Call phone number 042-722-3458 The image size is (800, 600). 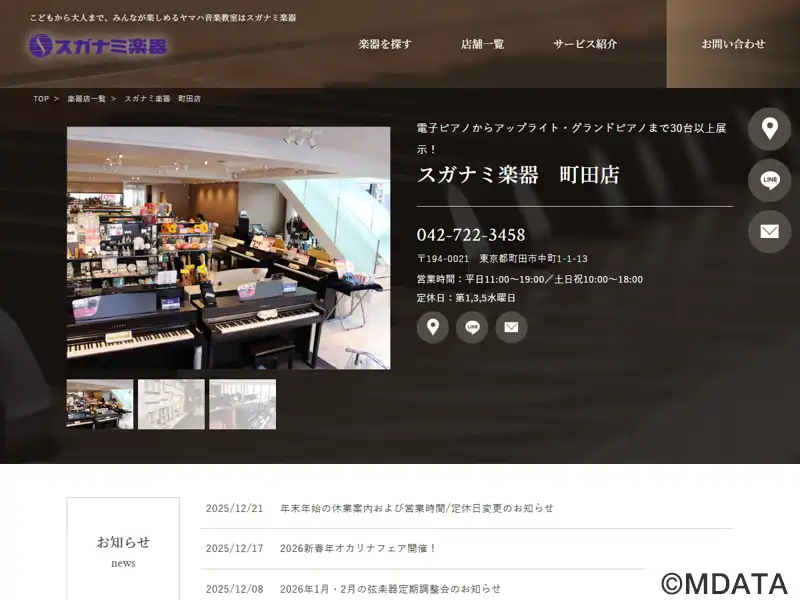(471, 235)
